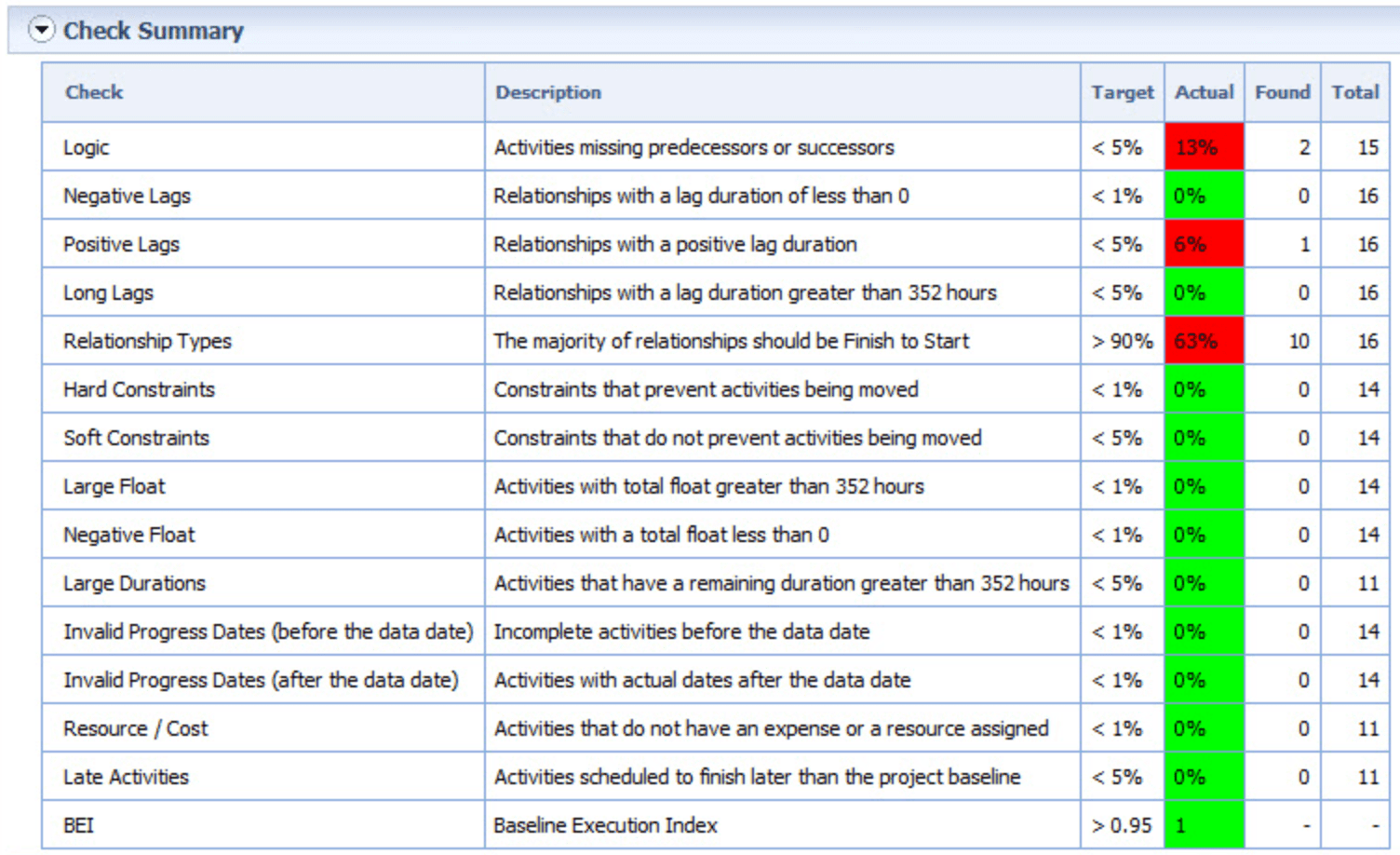Viewport: 1400px width, 855px height.
Task: Select the Large Float check row
Action: (x=715, y=486)
